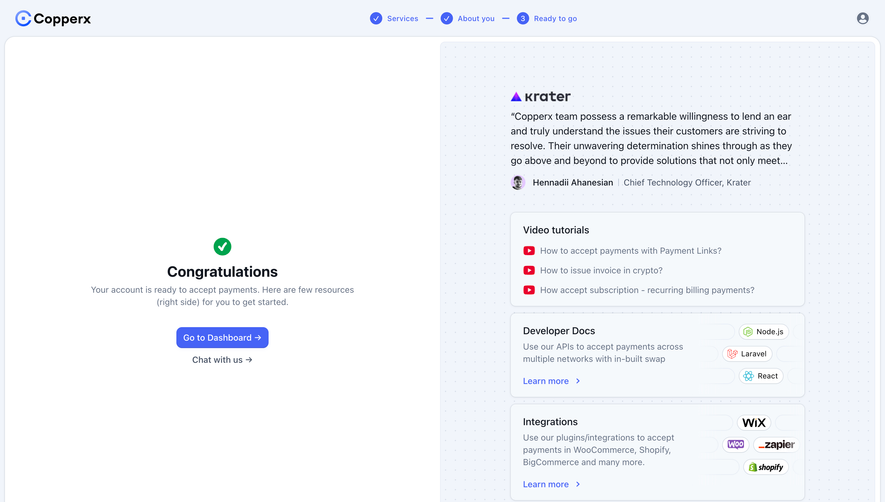The image size is (885, 502).
Task: Select the WooCommerce integration badge
Action: (735, 445)
